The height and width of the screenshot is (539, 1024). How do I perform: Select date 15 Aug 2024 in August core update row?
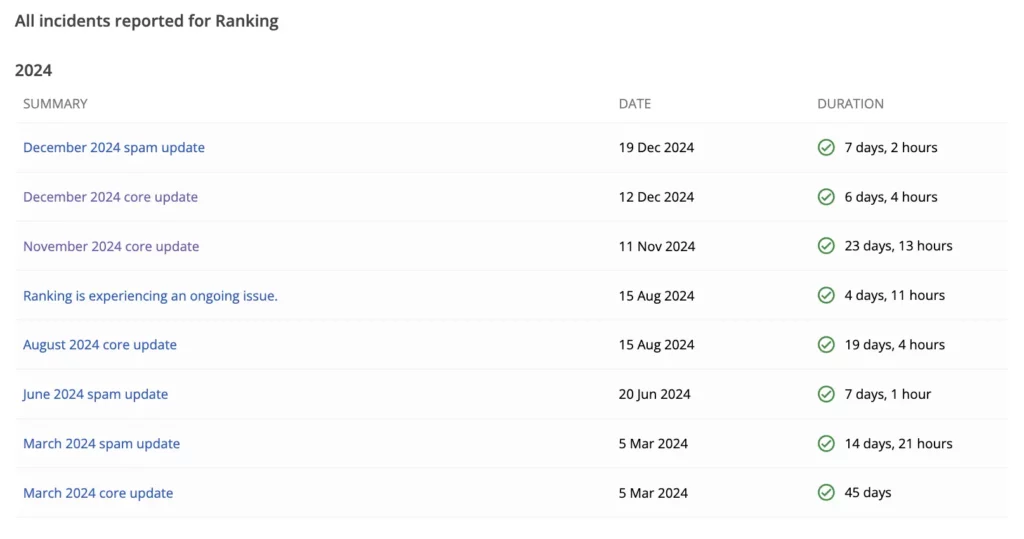pos(656,345)
